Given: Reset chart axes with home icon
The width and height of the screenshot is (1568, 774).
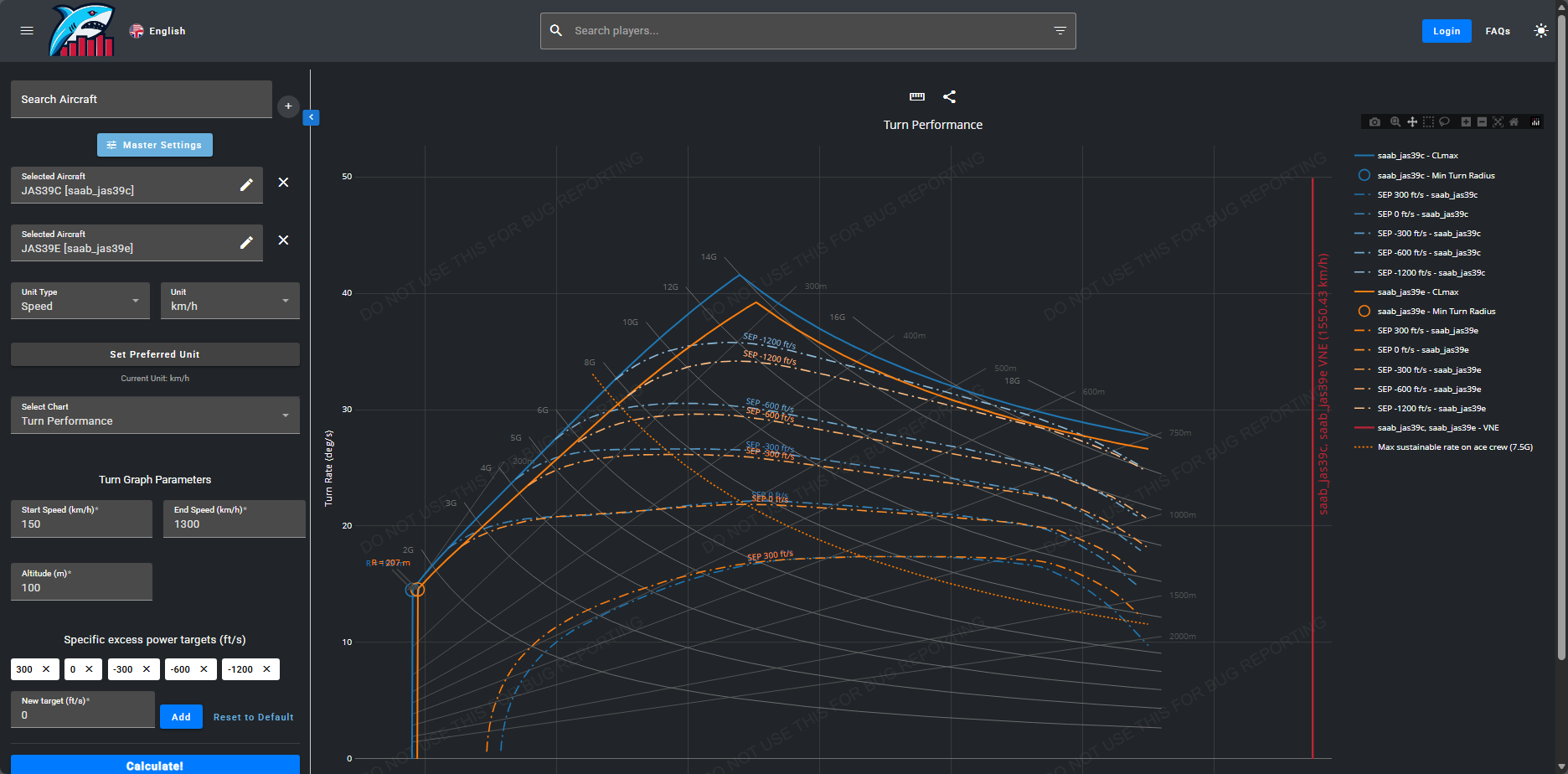Looking at the screenshot, I should [1514, 122].
